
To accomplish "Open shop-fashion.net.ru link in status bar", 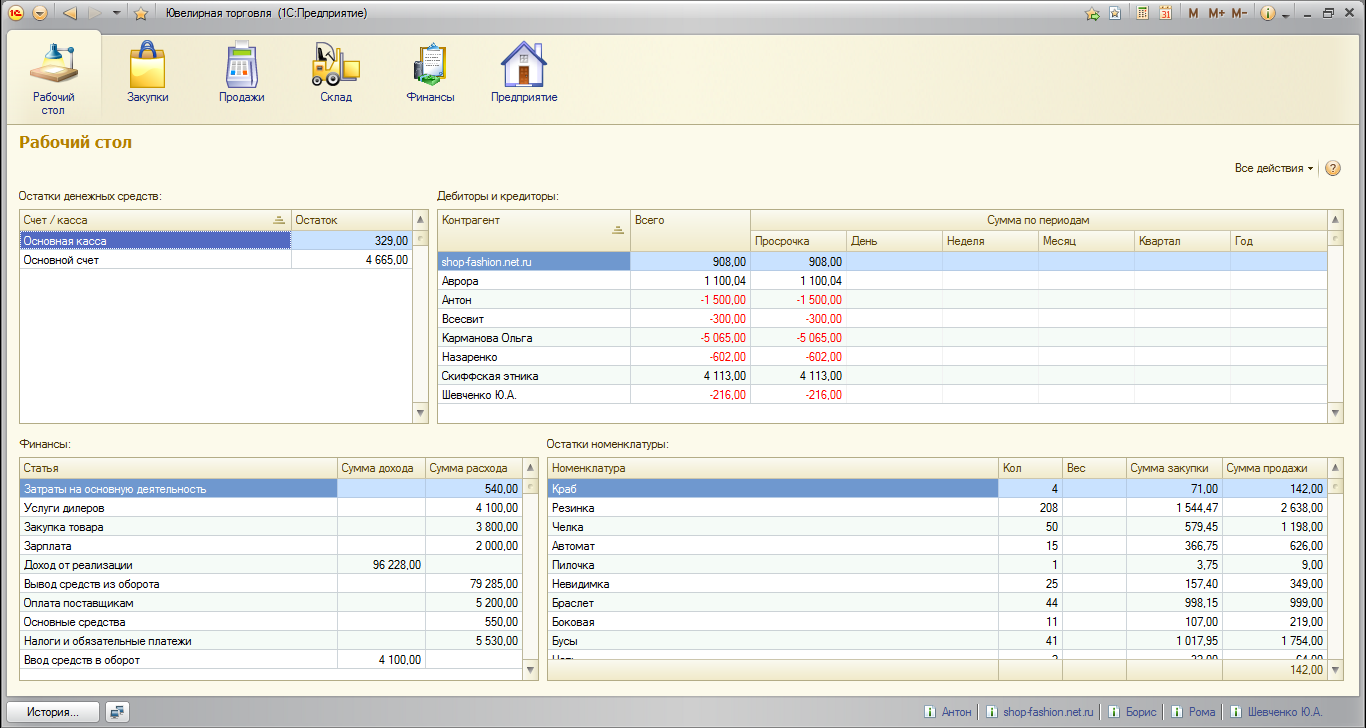I will tap(1042, 712).
